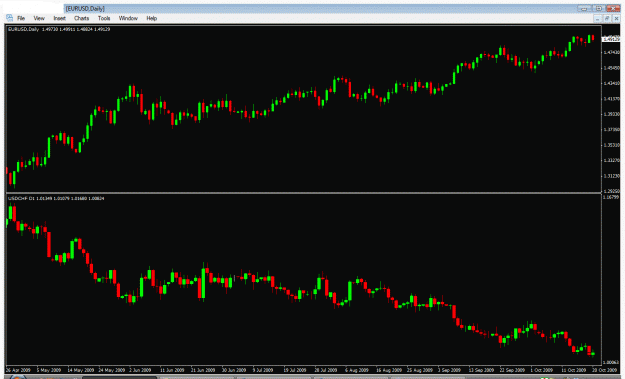Click the 11 Oct 2009 date label
Image resolution: width=625 pixels, height=379 pixels.
(x=574, y=370)
